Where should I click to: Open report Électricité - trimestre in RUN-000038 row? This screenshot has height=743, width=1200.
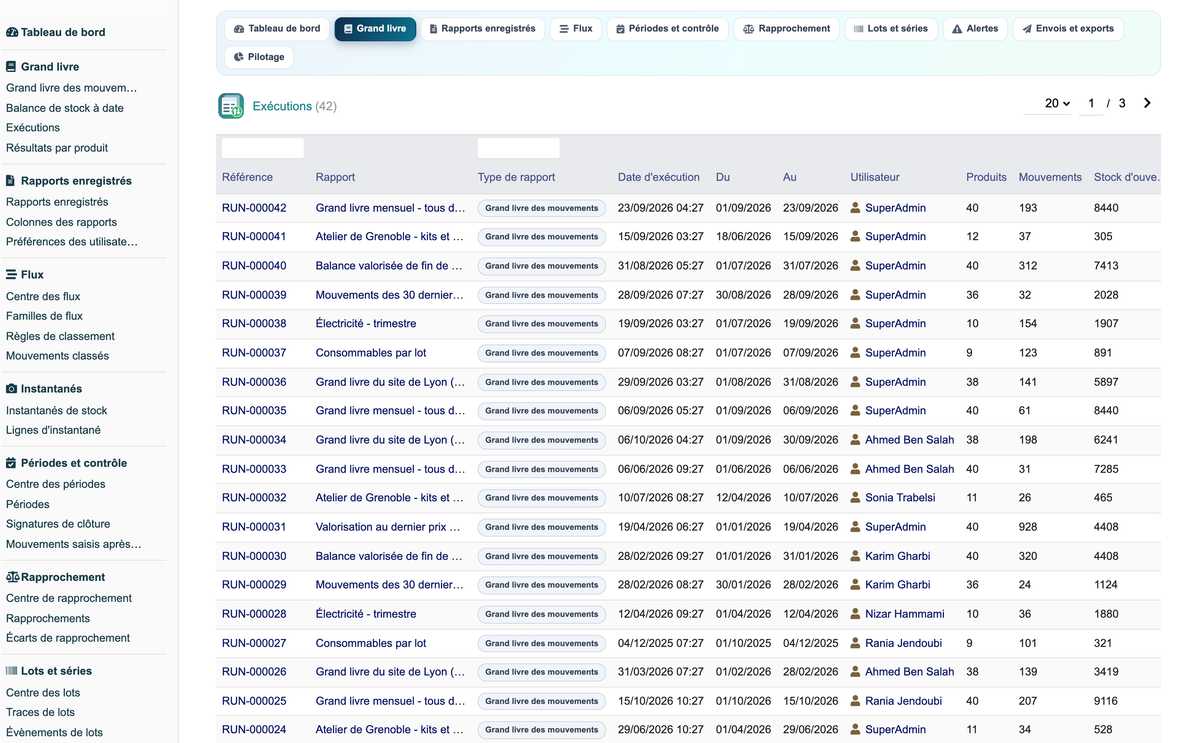click(366, 324)
